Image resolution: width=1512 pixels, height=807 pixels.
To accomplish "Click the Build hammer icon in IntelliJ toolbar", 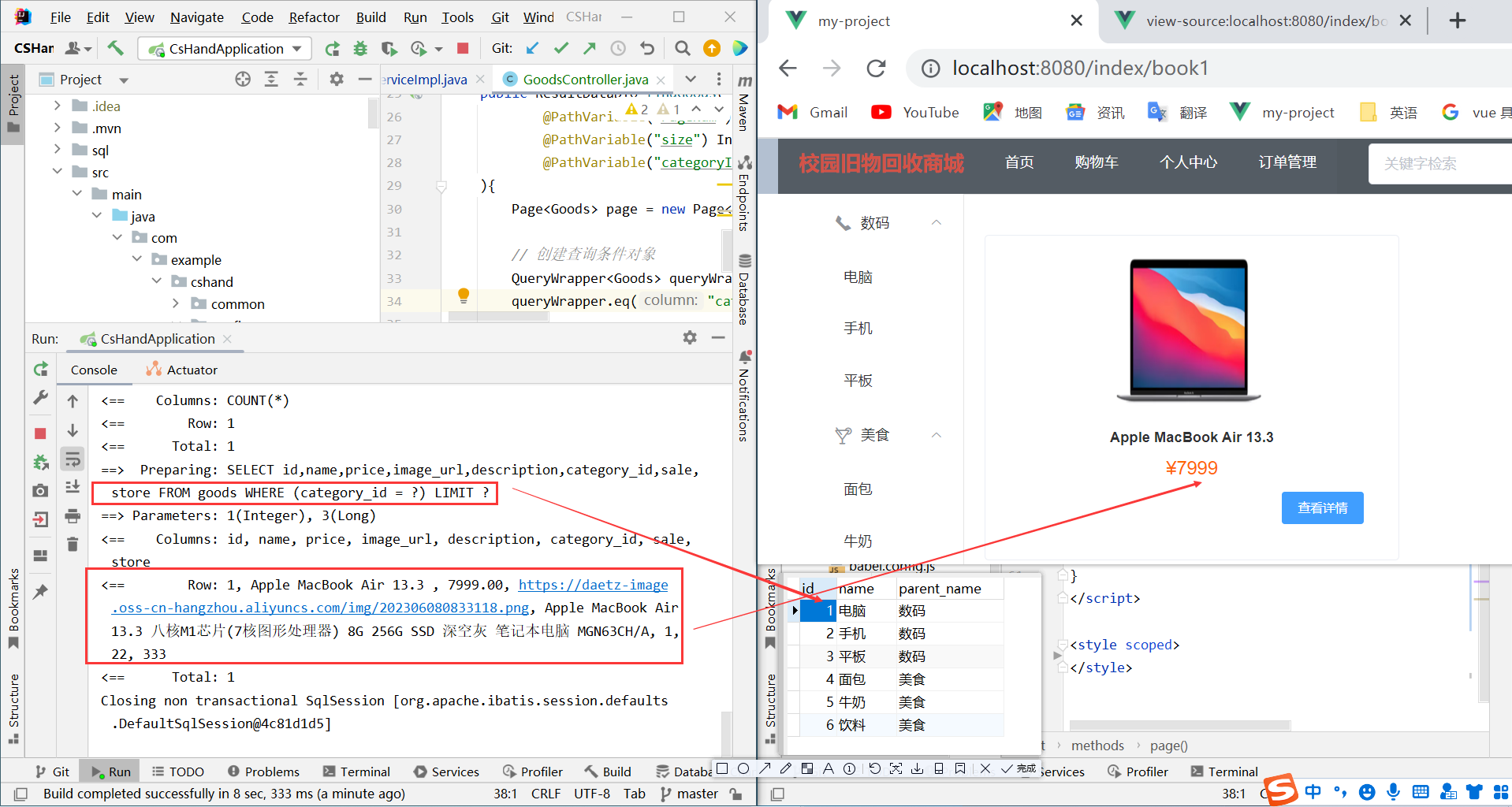I will click(116, 48).
